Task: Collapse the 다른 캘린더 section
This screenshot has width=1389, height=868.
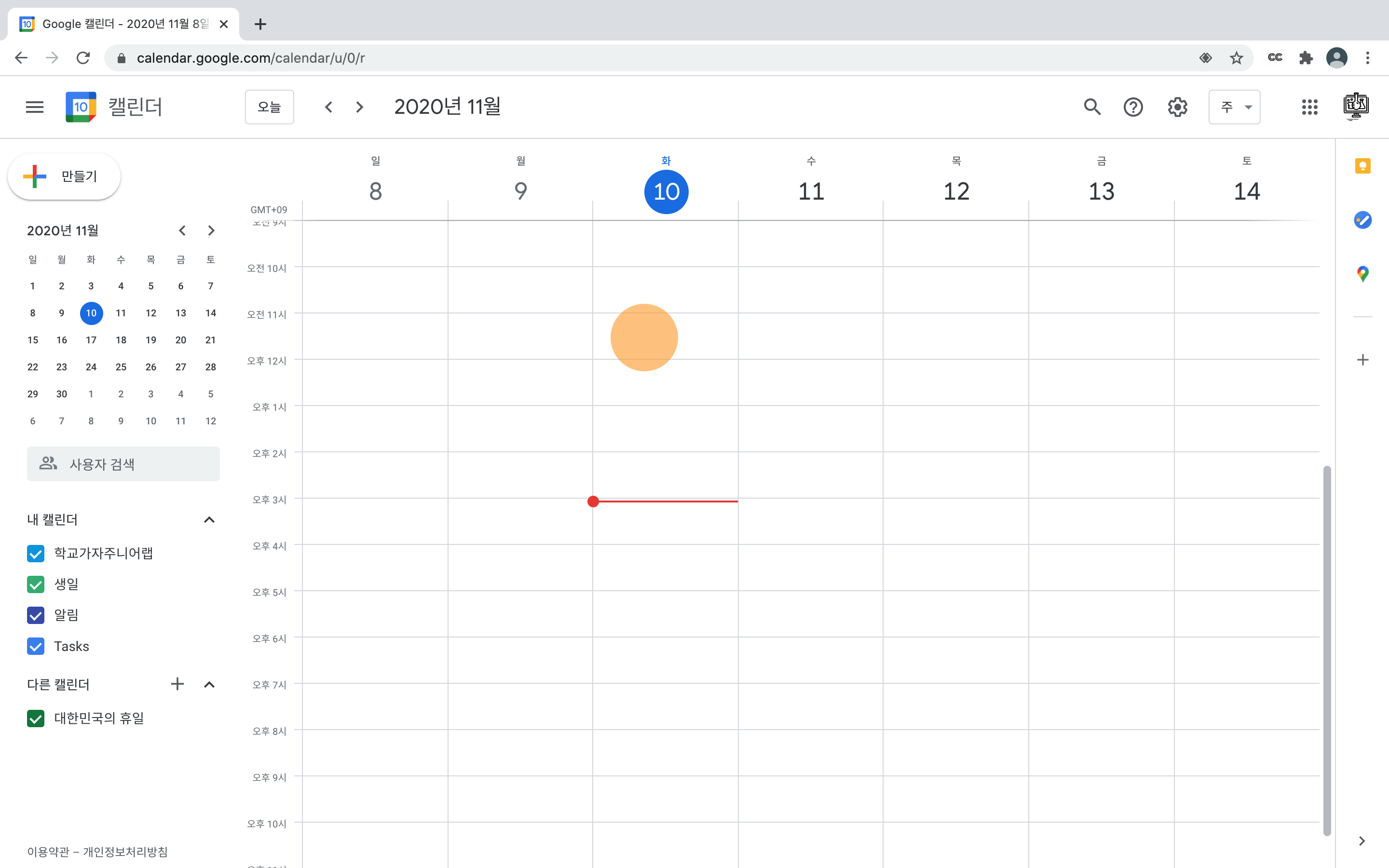Action: tap(209, 684)
